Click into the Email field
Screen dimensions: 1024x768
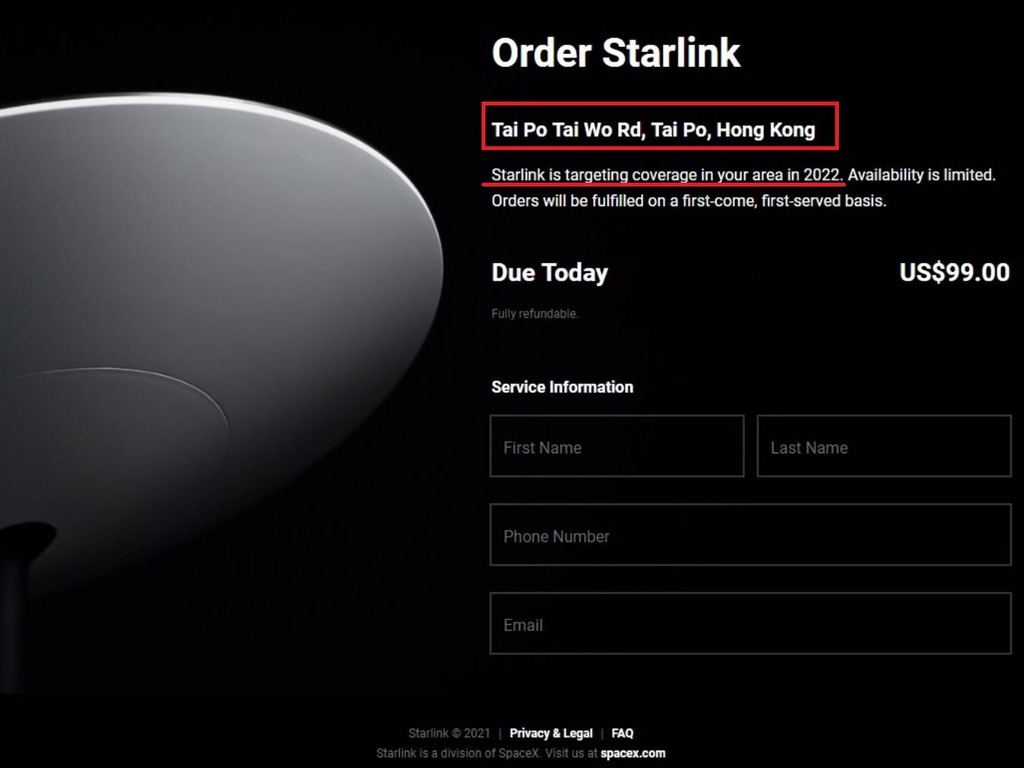751,624
